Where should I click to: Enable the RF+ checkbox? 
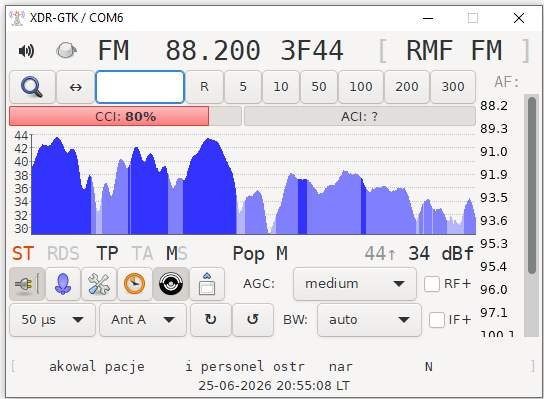pos(432,284)
